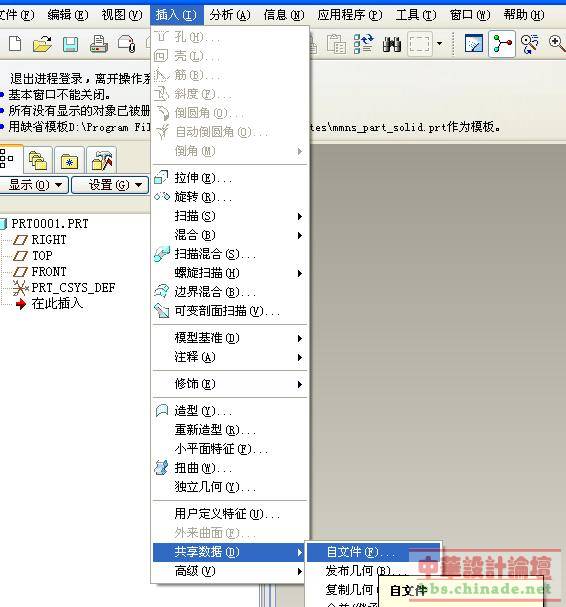Print using the printer toolbar icon
The height and width of the screenshot is (607, 566).
98,44
